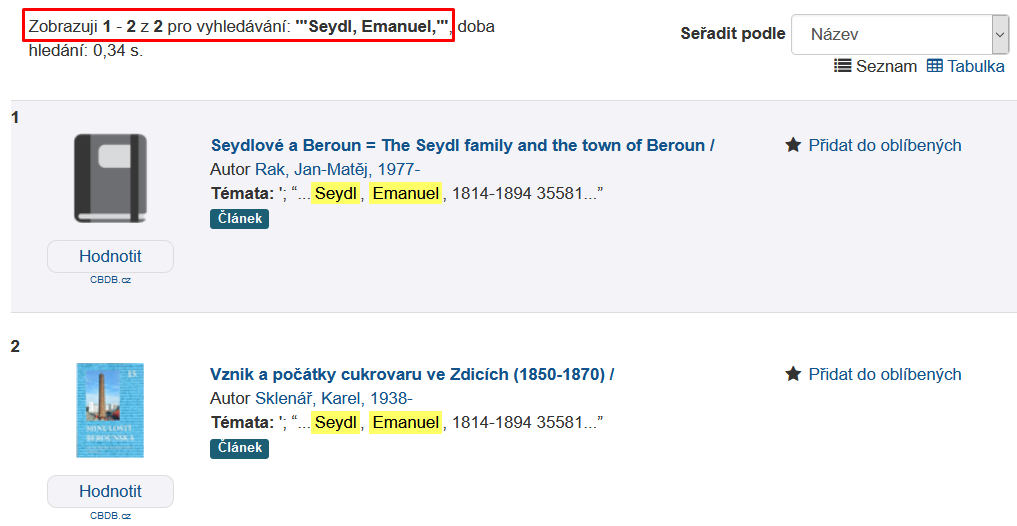
Task: Click the Článek badge on first result
Action: 239,219
